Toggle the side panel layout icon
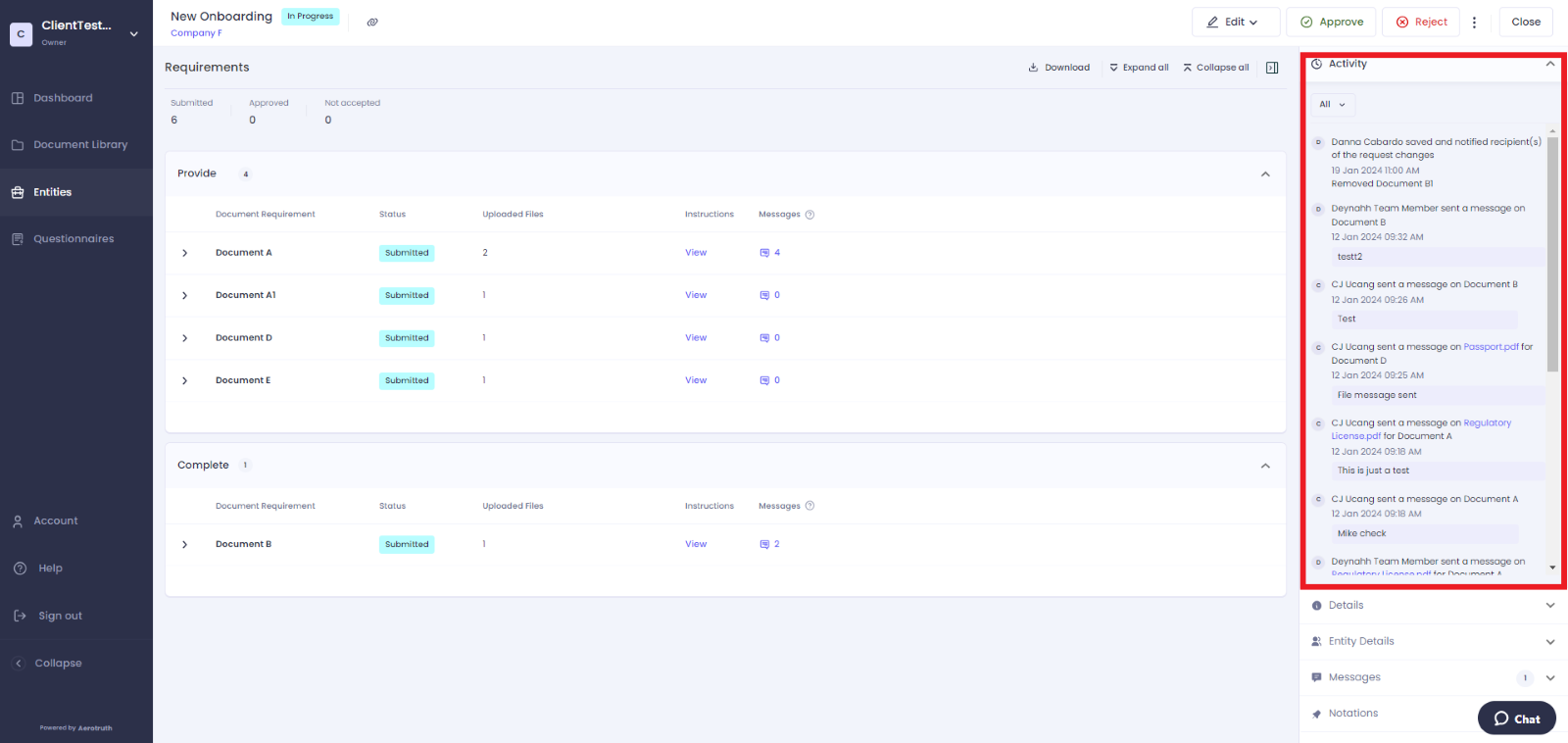Viewport: 1568px width, 743px height. (x=1272, y=68)
